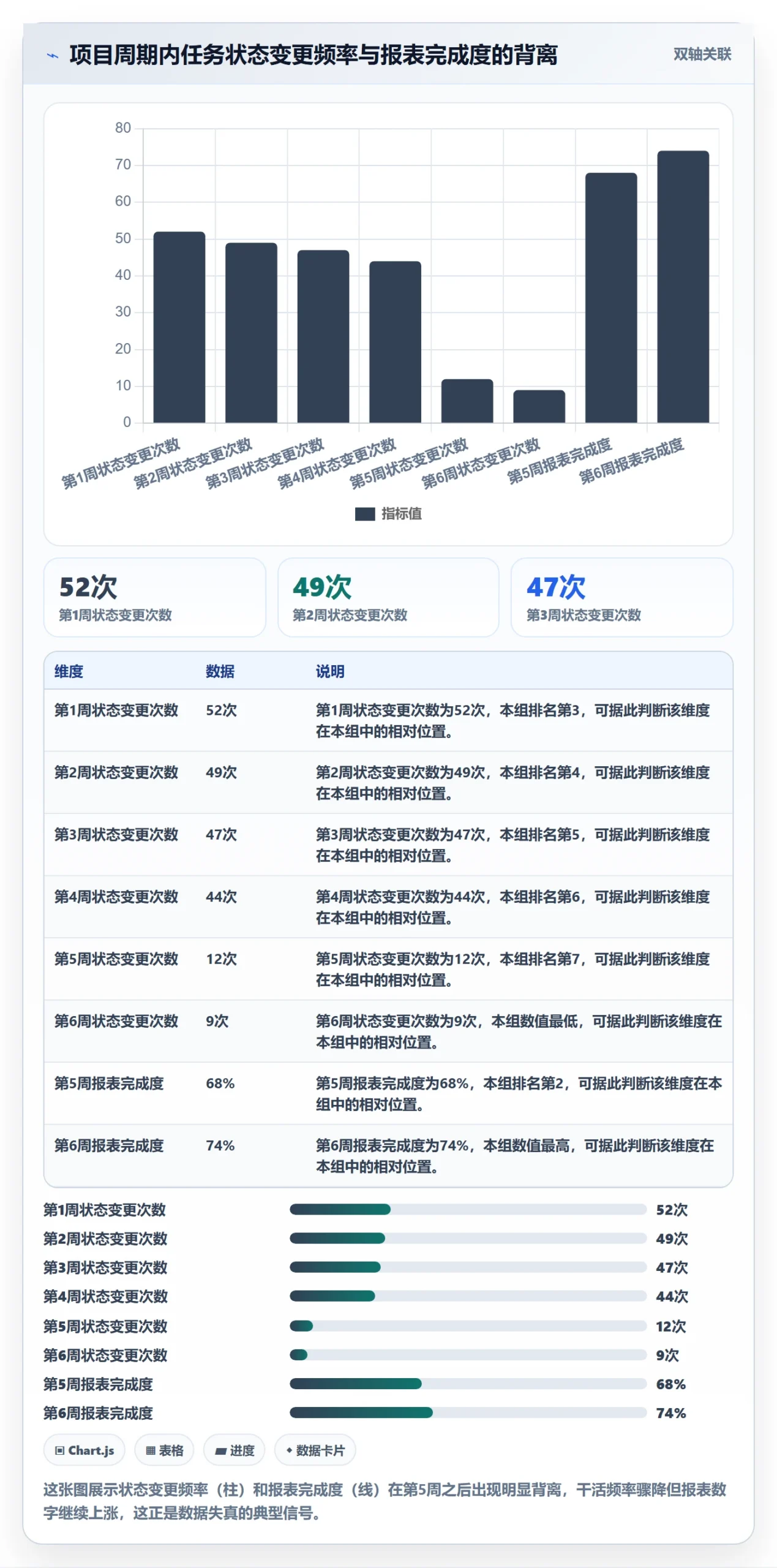Click the 第5周状态变更次数 progress bar
Viewport: 777px width, 1568px height.
click(x=468, y=1325)
